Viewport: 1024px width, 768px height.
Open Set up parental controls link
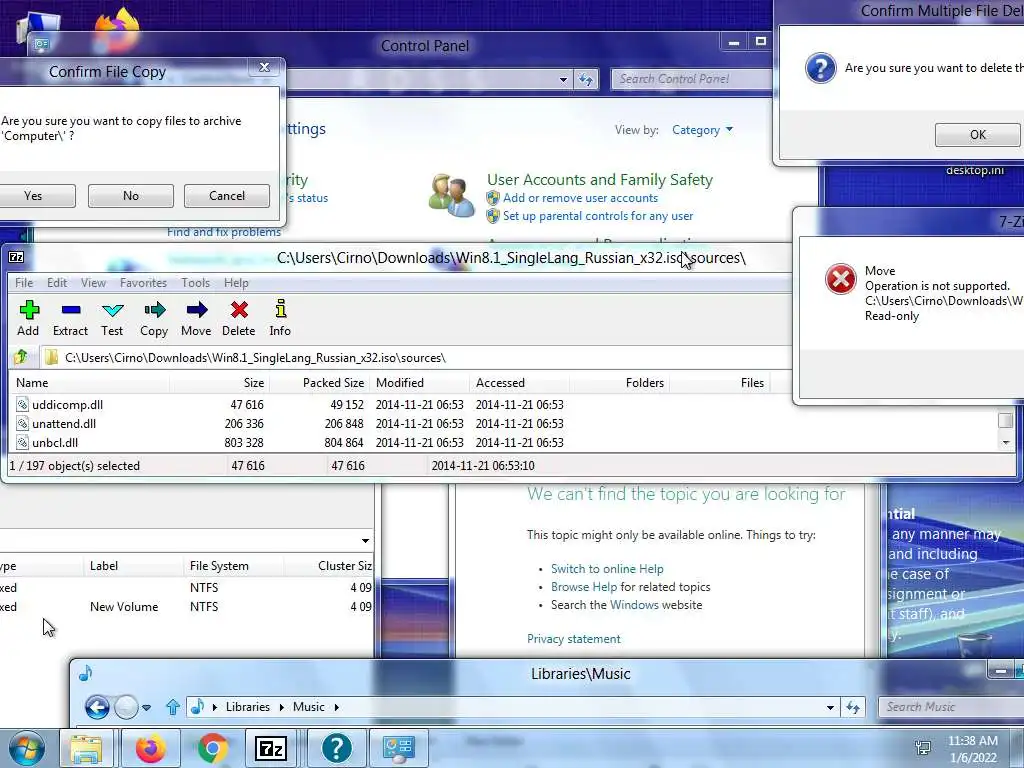point(598,216)
